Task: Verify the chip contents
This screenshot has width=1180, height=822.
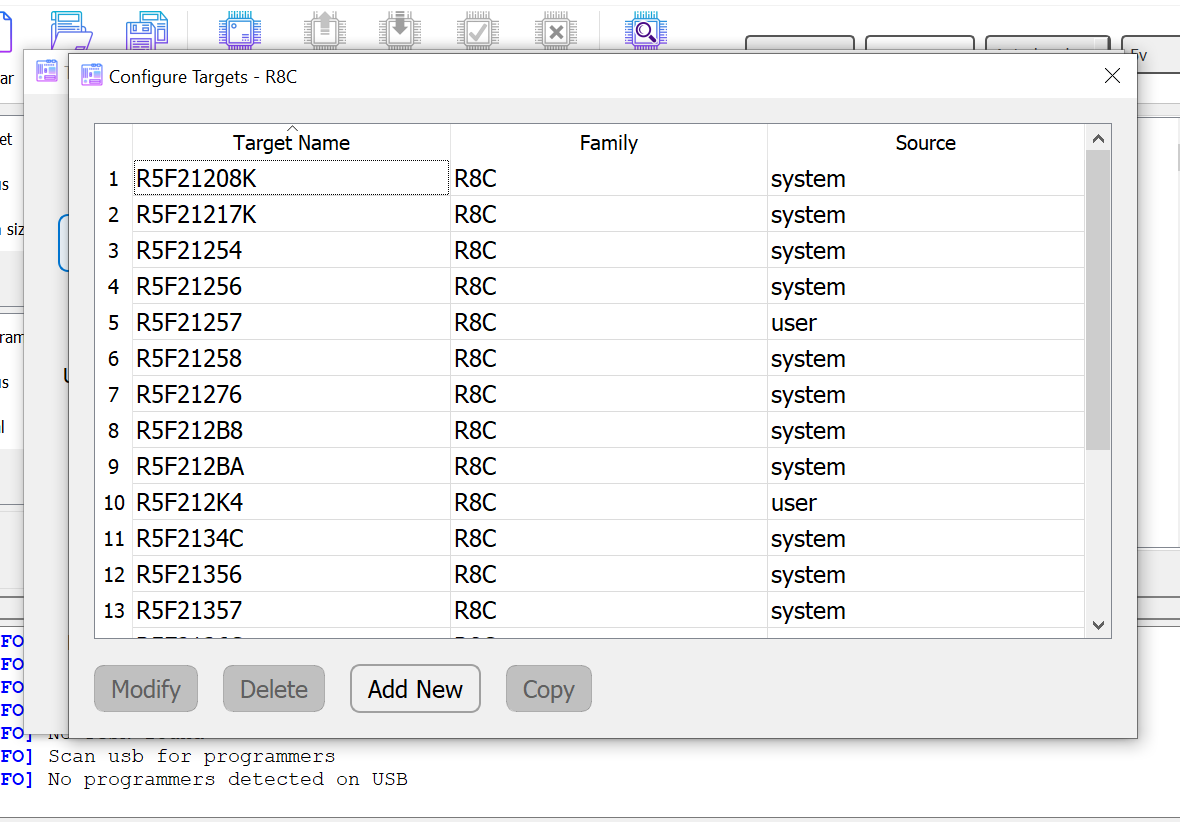Action: tap(477, 30)
